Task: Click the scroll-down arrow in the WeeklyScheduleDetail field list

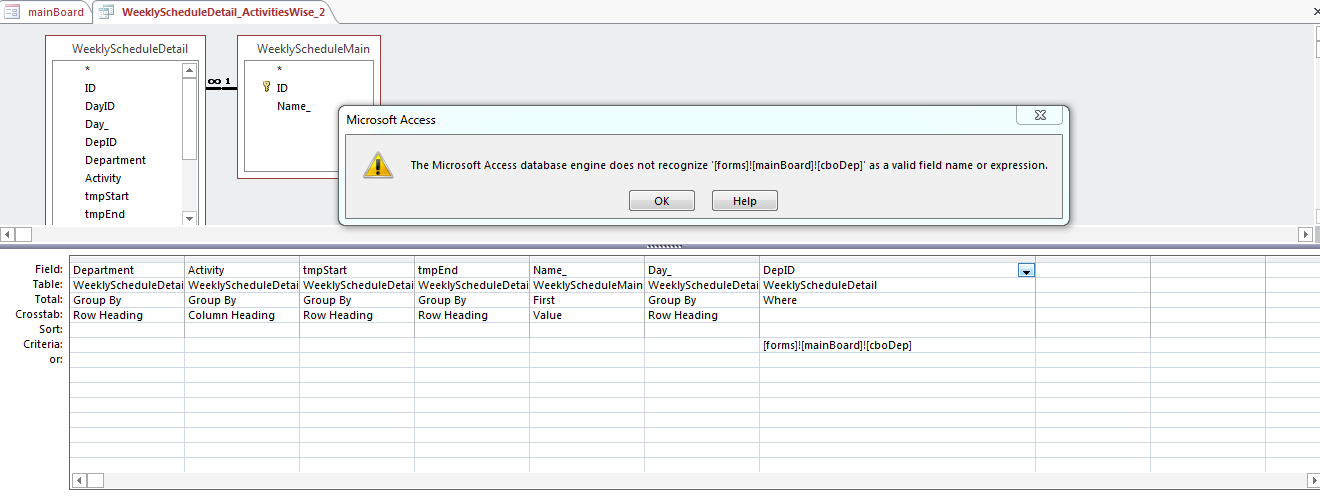Action: point(189,218)
